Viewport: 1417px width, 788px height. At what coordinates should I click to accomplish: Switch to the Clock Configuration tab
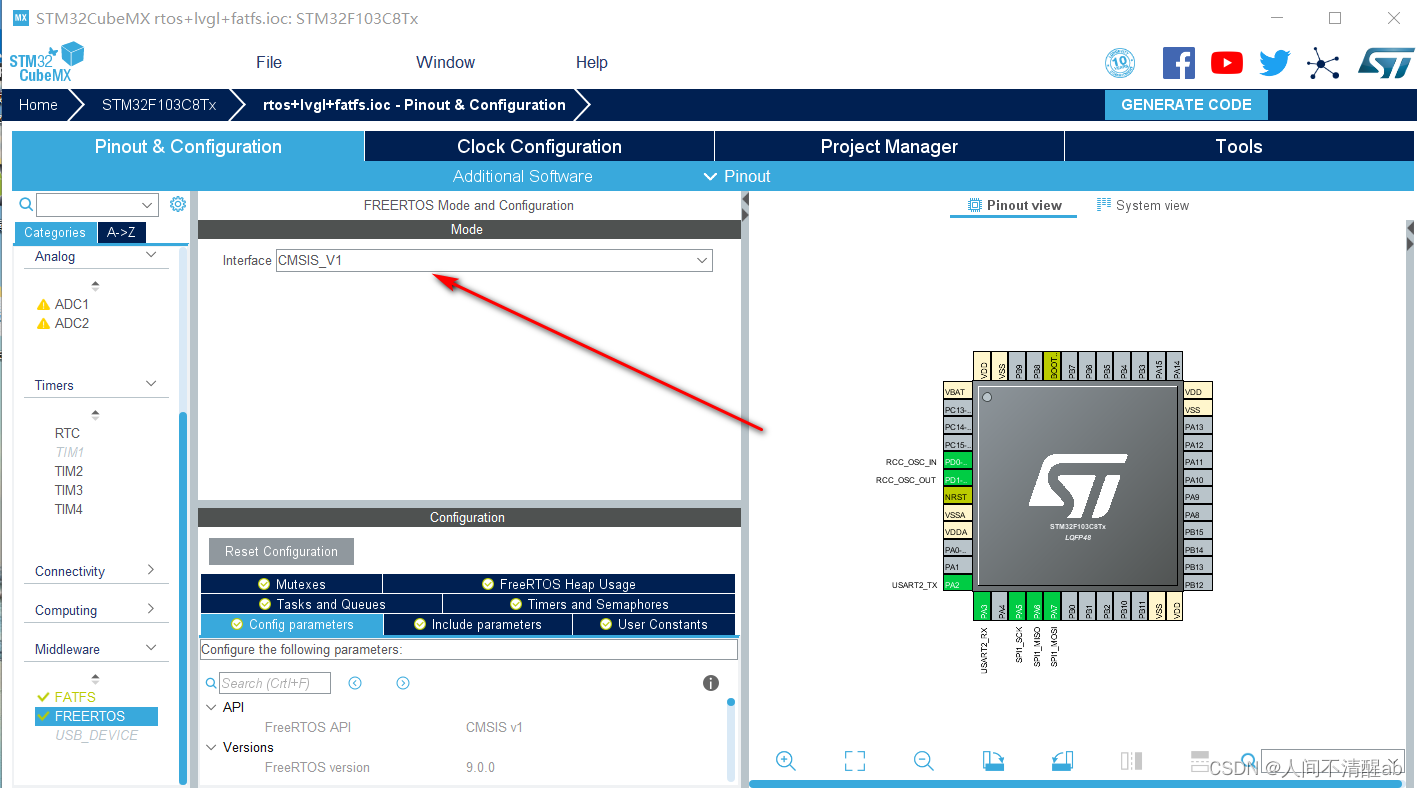[538, 145]
